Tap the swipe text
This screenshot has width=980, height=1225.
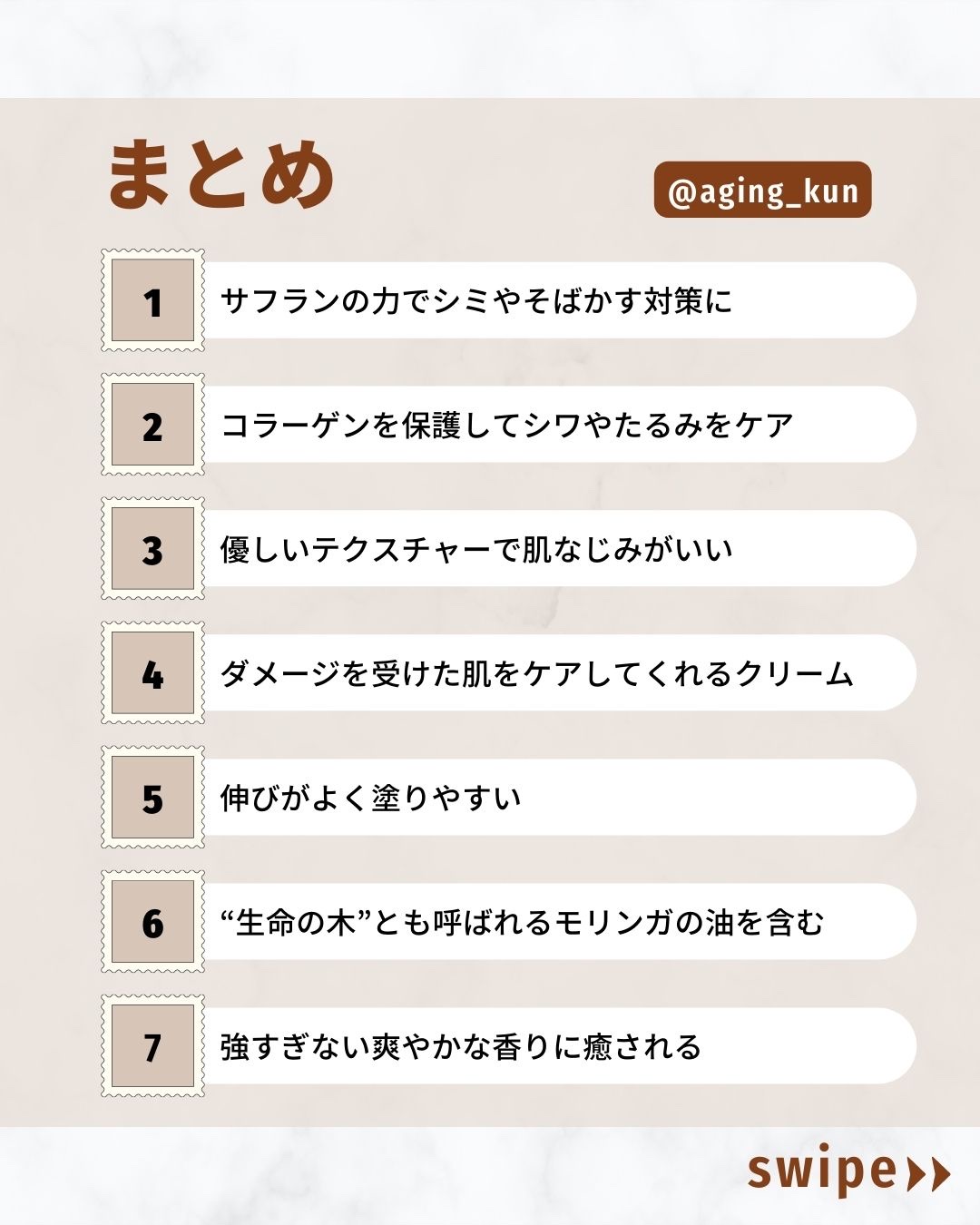click(821, 1171)
